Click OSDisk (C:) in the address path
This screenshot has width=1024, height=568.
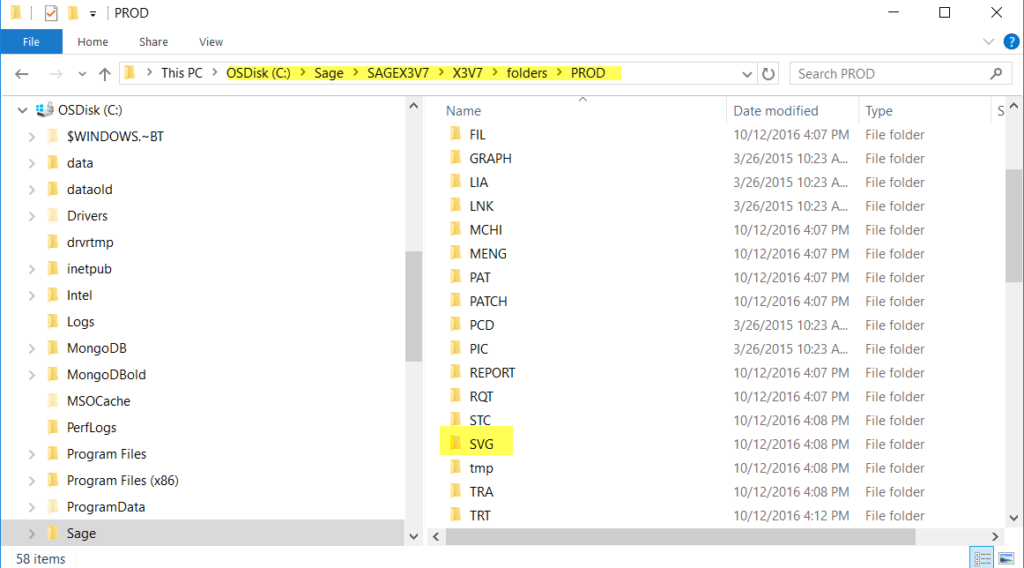coord(259,73)
